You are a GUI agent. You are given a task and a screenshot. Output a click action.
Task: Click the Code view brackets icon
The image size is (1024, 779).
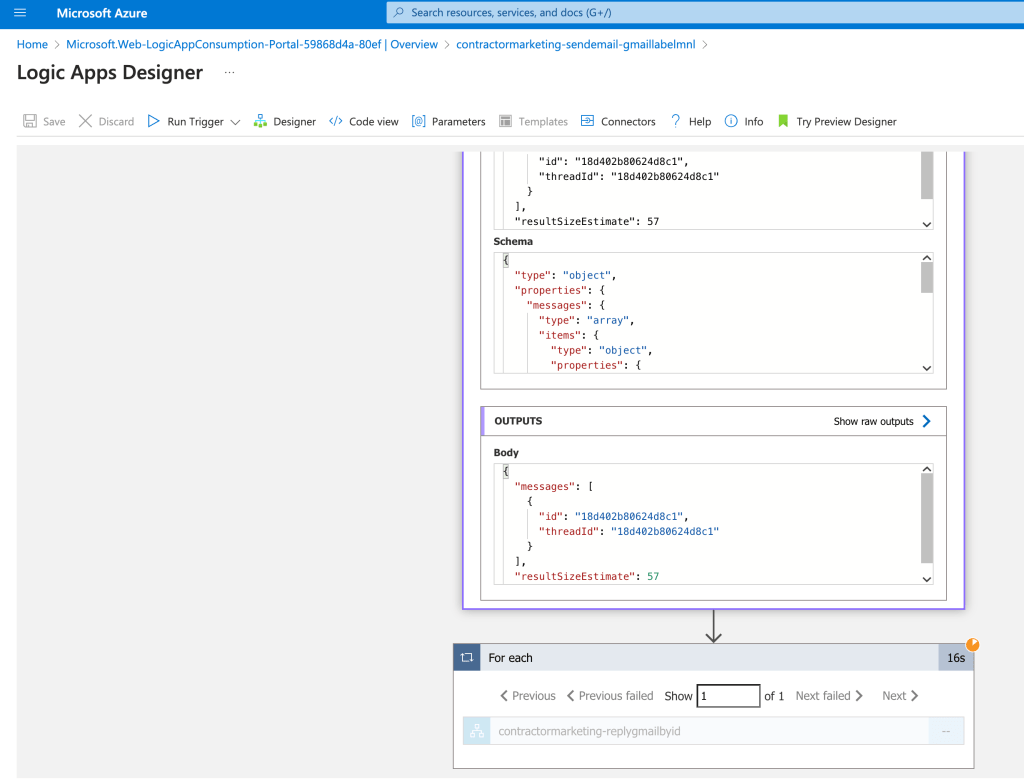point(336,121)
